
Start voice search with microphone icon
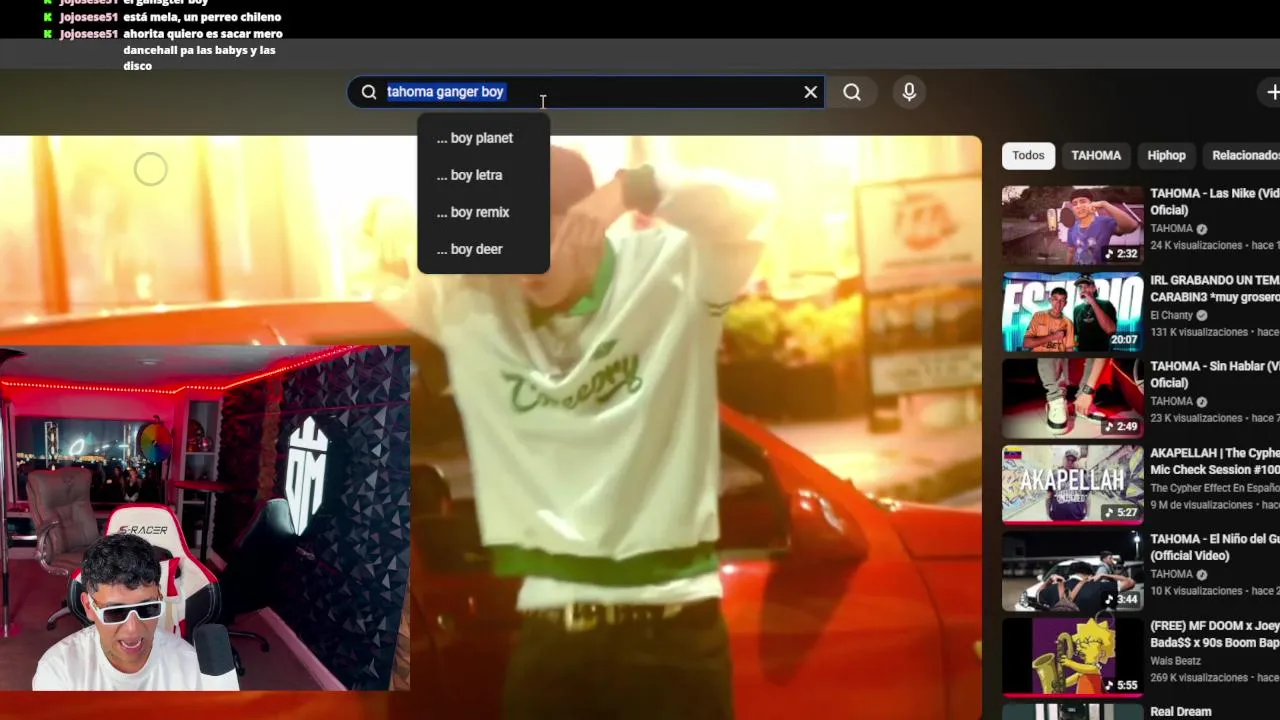pyautogui.click(x=909, y=92)
